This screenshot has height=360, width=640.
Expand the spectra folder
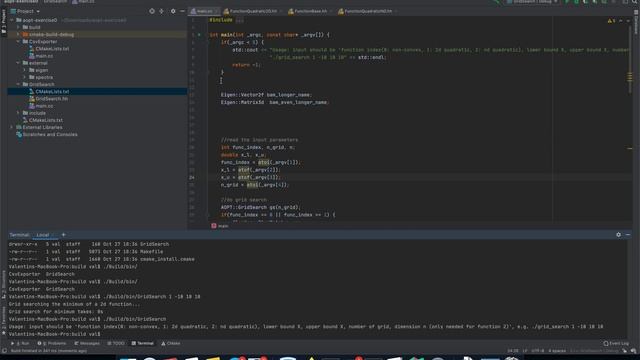(24, 77)
